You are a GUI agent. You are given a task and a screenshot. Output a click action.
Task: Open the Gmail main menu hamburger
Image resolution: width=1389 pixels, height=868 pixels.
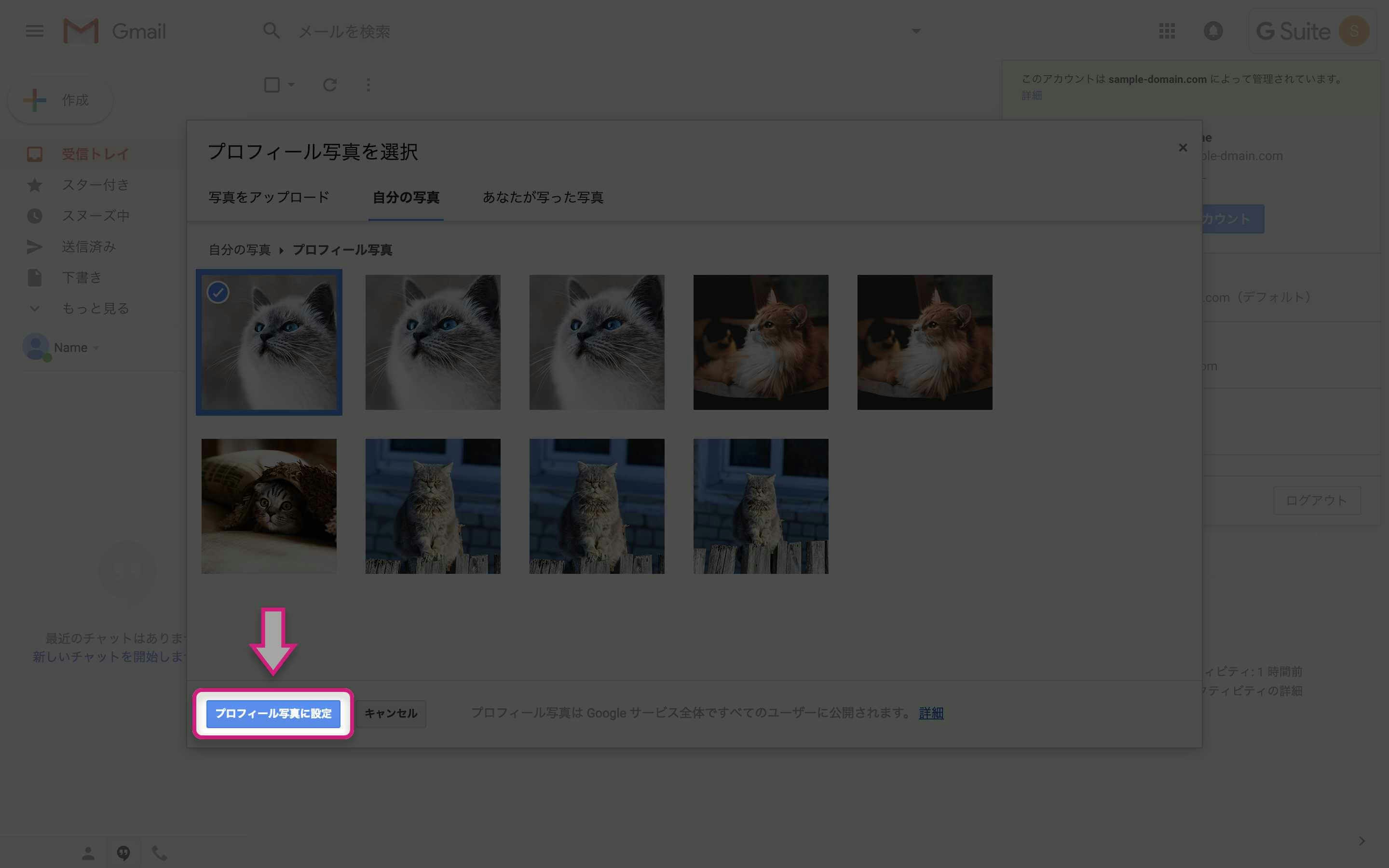[34, 31]
